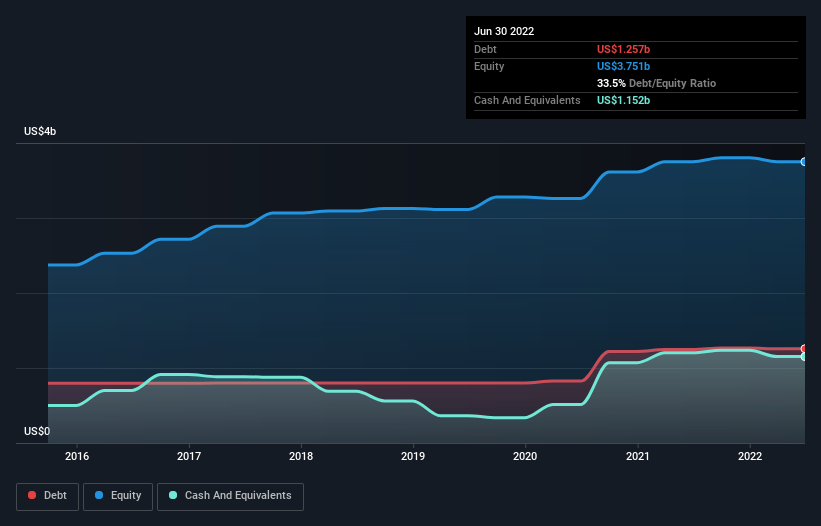Click the Debt label in tooltip
This screenshot has width=821, height=526.
[485, 49]
